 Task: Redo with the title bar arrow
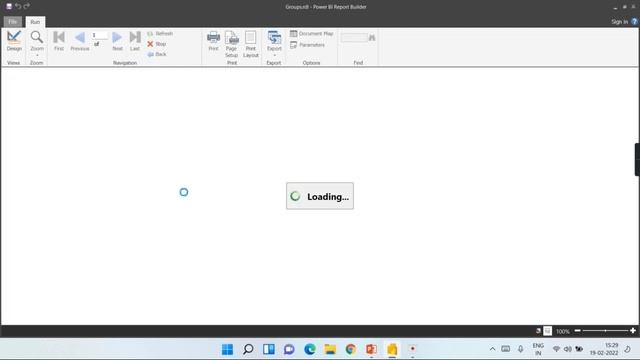pyautogui.click(x=27, y=6)
